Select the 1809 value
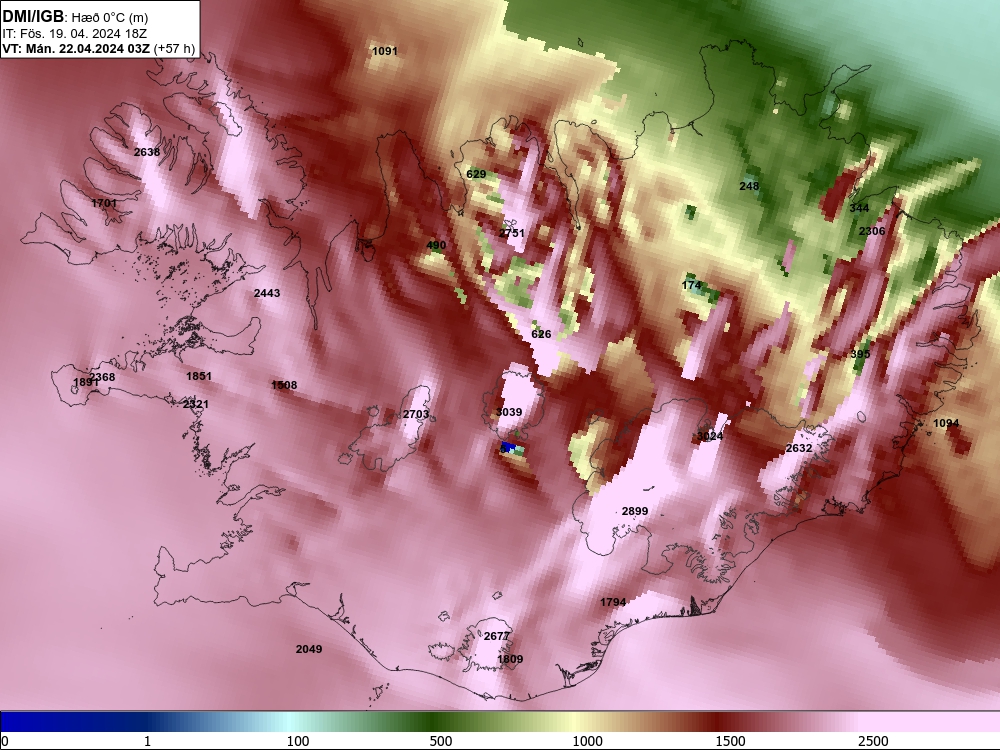The width and height of the screenshot is (1000, 750). (x=510, y=659)
